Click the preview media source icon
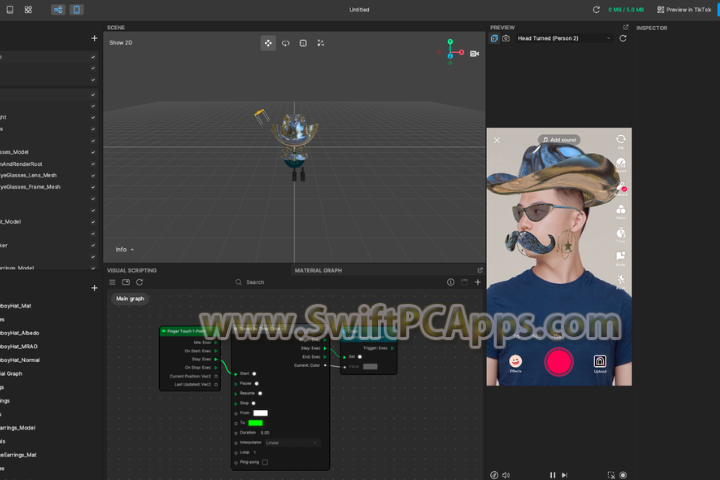Image resolution: width=720 pixels, height=480 pixels. [x=495, y=39]
